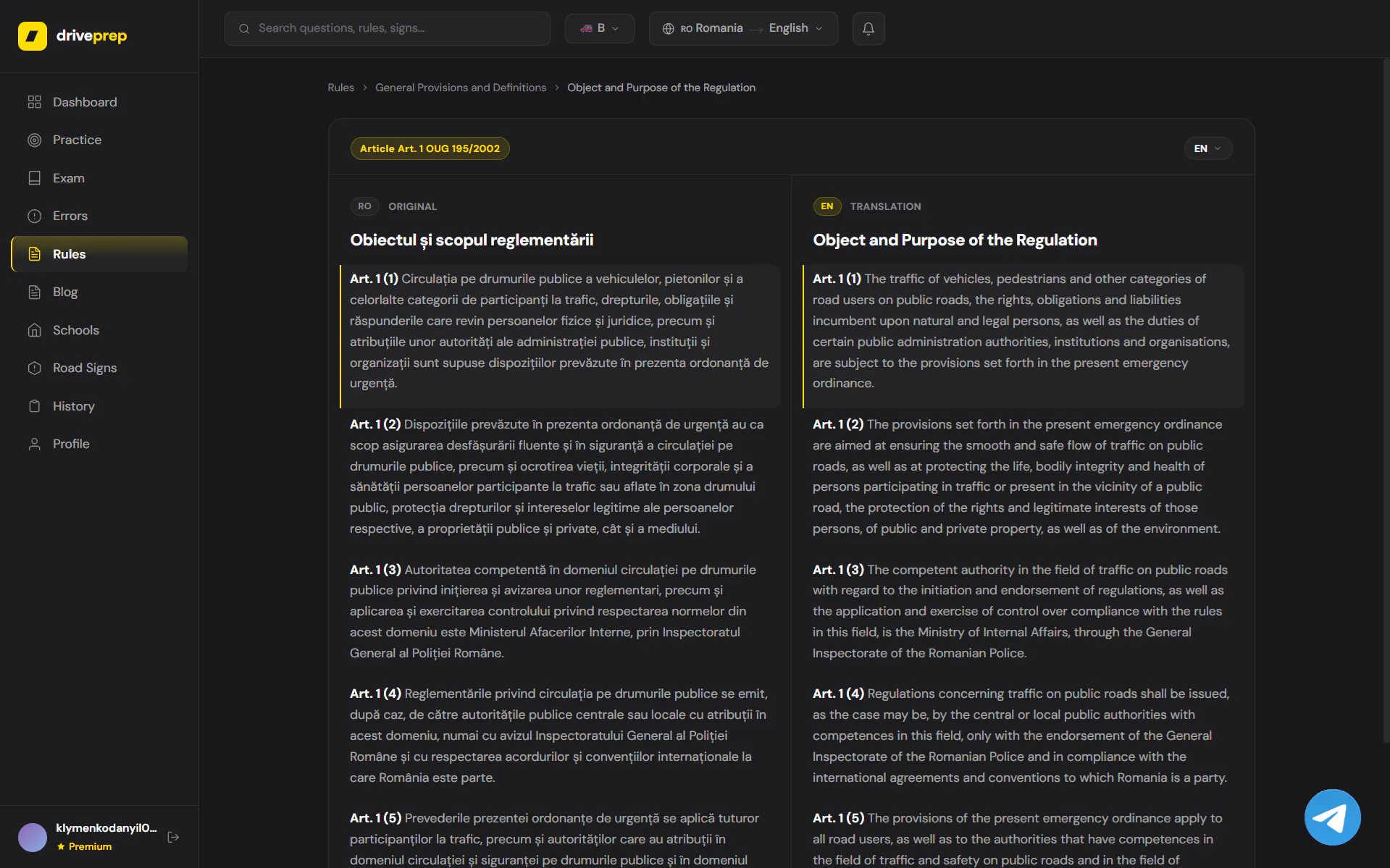The image size is (1390, 868).
Task: Click the ORIGINAL column label
Action: click(x=412, y=206)
